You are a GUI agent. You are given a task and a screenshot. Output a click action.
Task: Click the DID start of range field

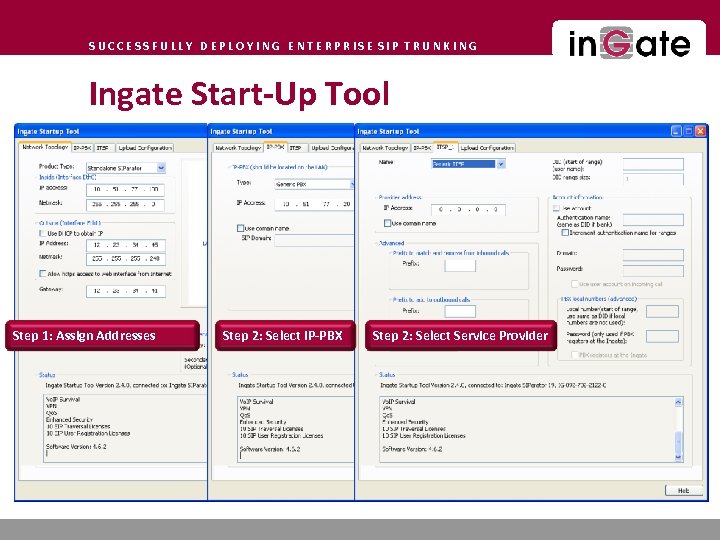pos(653,164)
